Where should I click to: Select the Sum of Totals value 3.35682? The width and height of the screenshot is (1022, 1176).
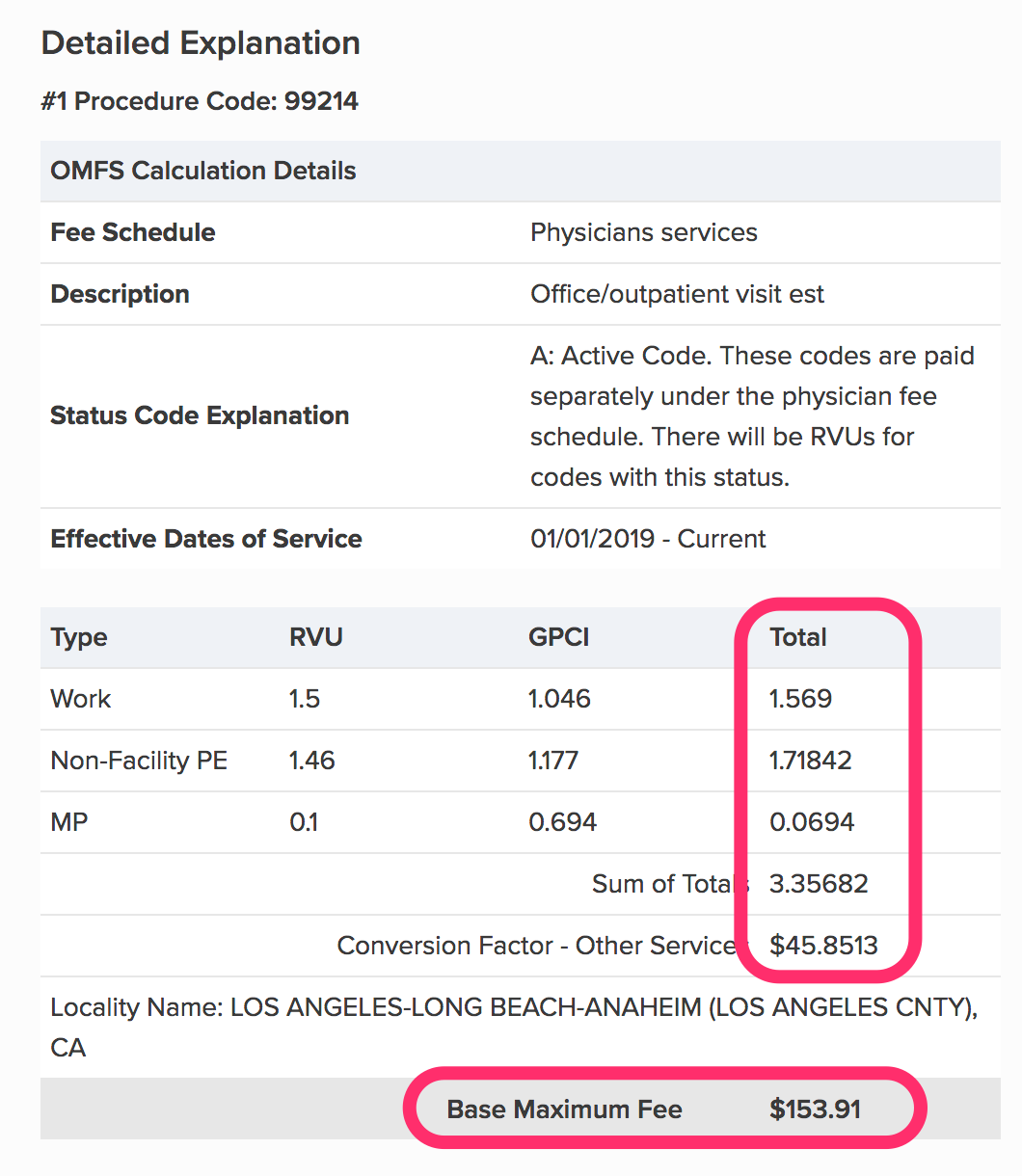pos(819,884)
